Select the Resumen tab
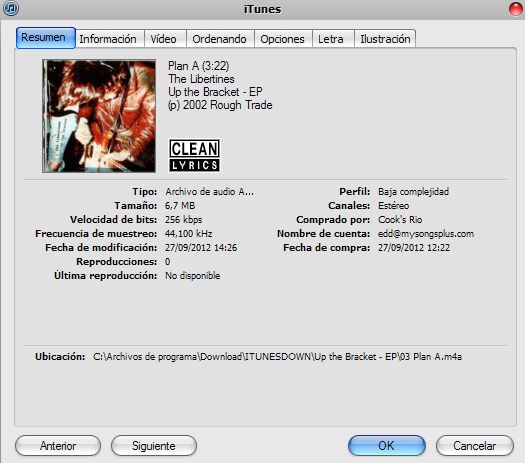The image size is (525, 463). [x=46, y=38]
